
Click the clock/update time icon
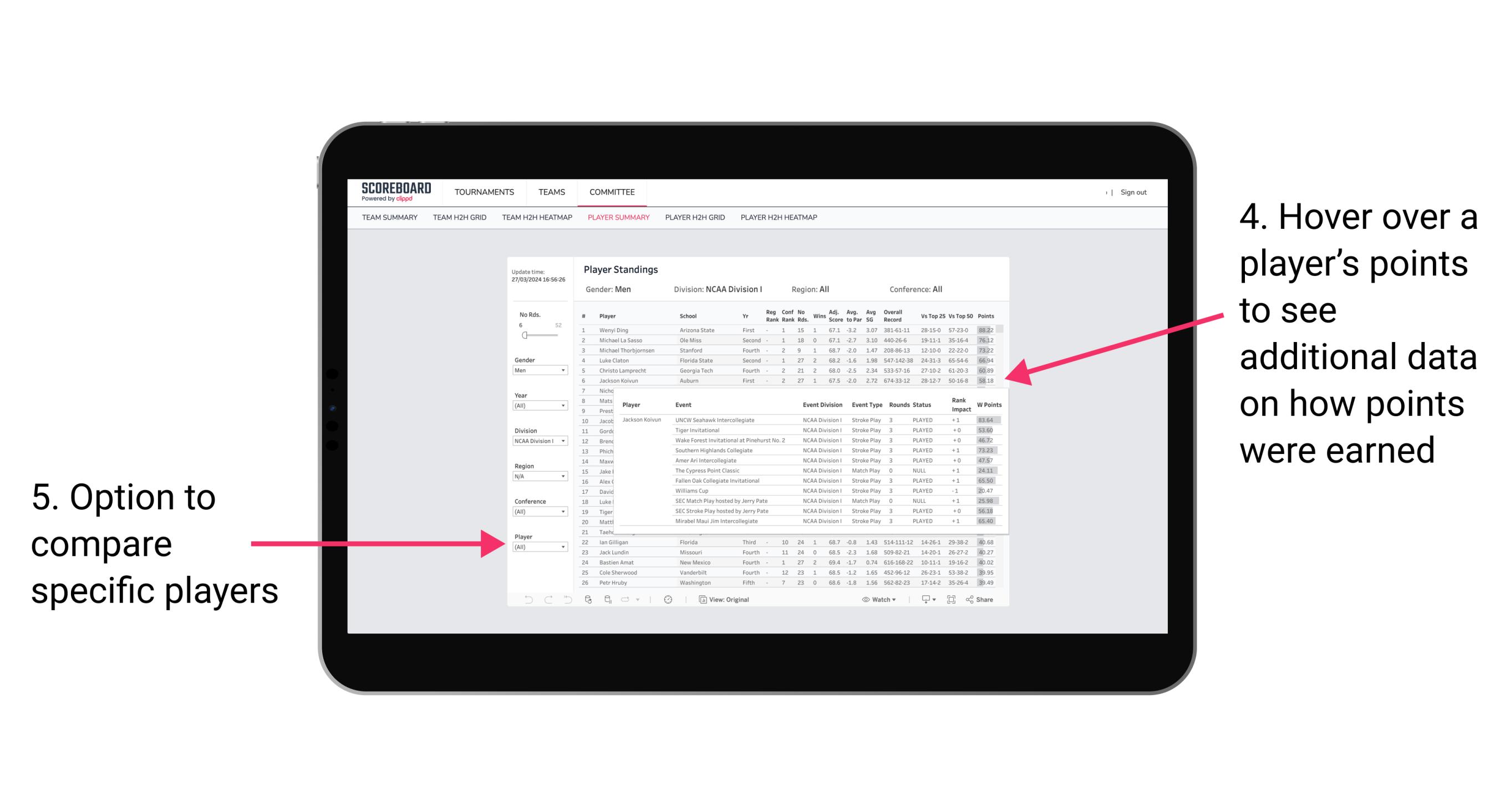(x=668, y=599)
